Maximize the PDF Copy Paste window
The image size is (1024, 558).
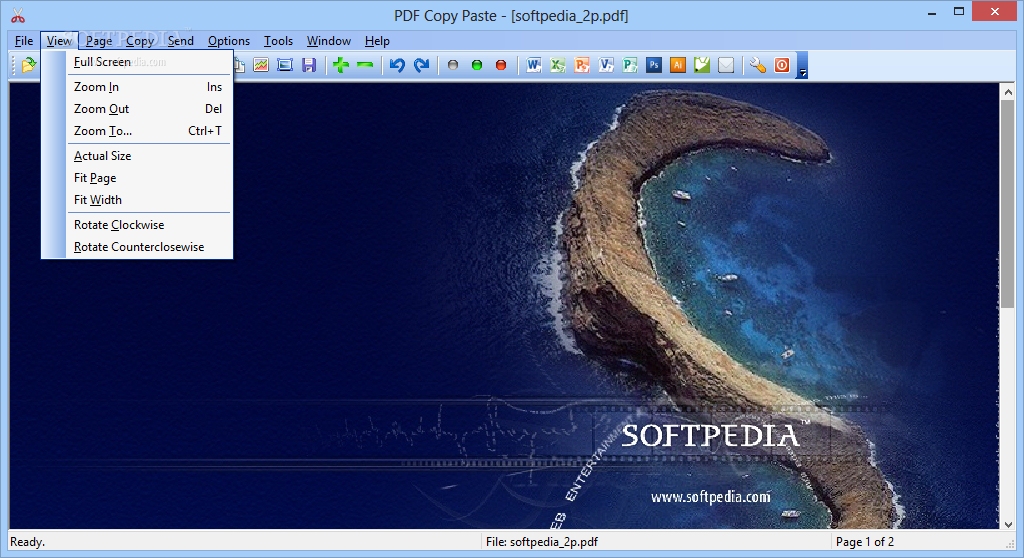959,12
